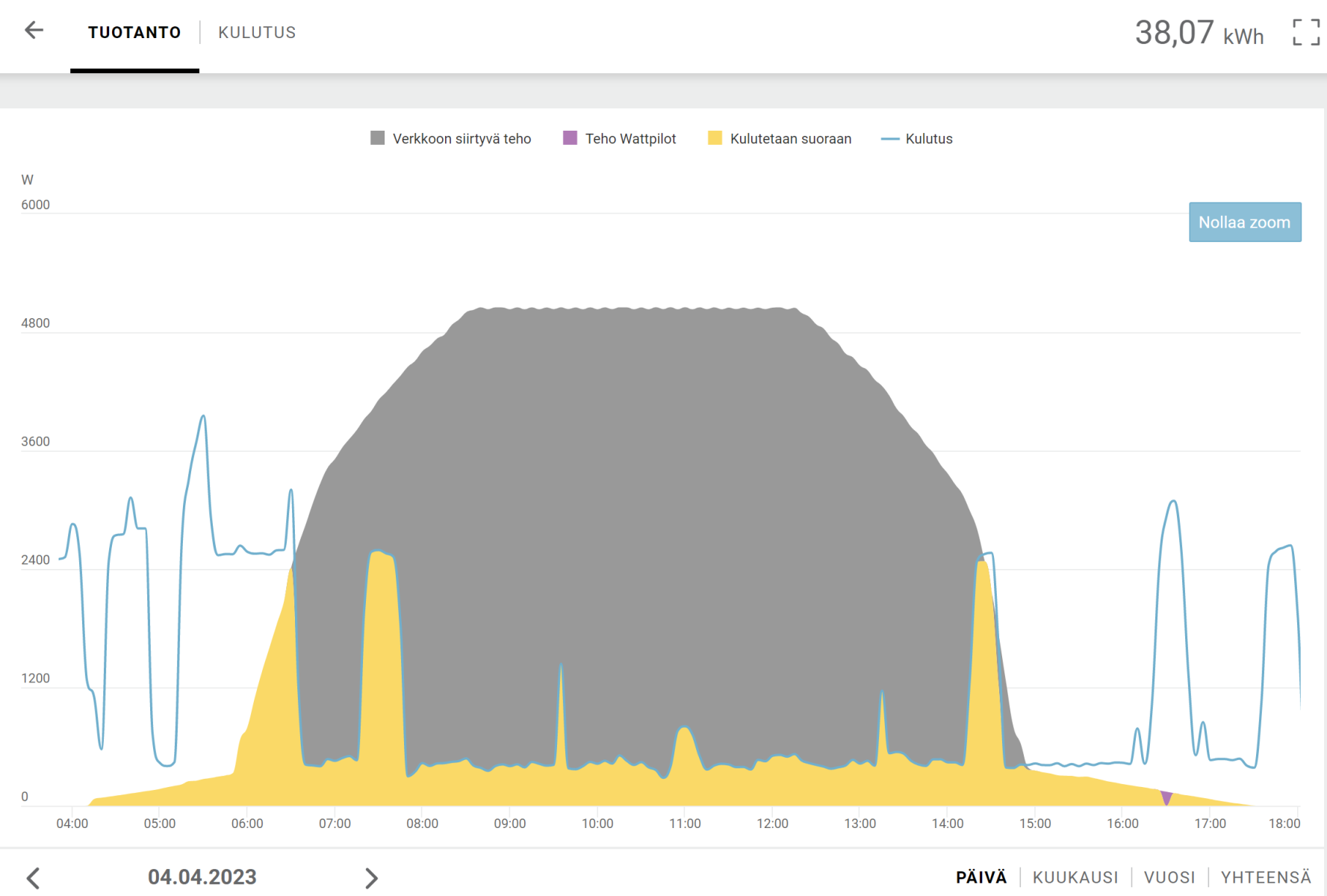
Task: Open date picker on 04.04.2023
Action: click(202, 877)
